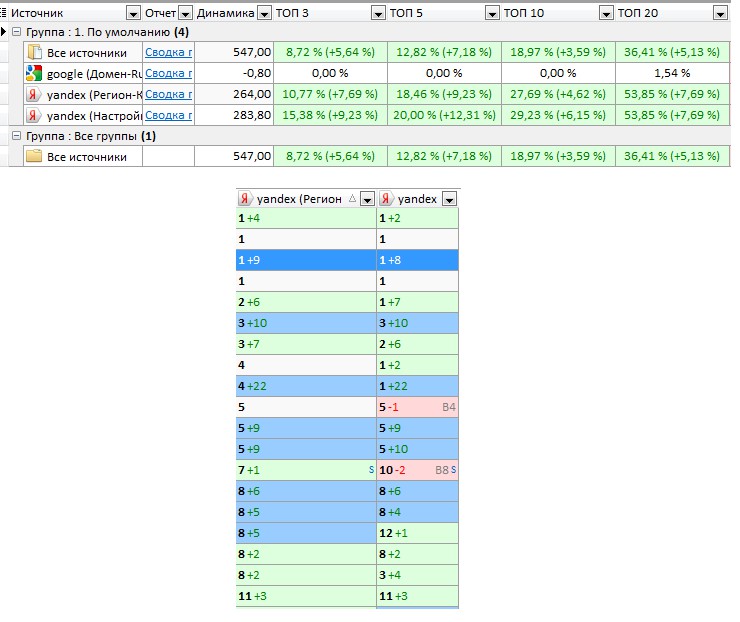This screenshot has height=622, width=740.
Task: Open Сводка link for Все источники row
Action: (x=168, y=52)
